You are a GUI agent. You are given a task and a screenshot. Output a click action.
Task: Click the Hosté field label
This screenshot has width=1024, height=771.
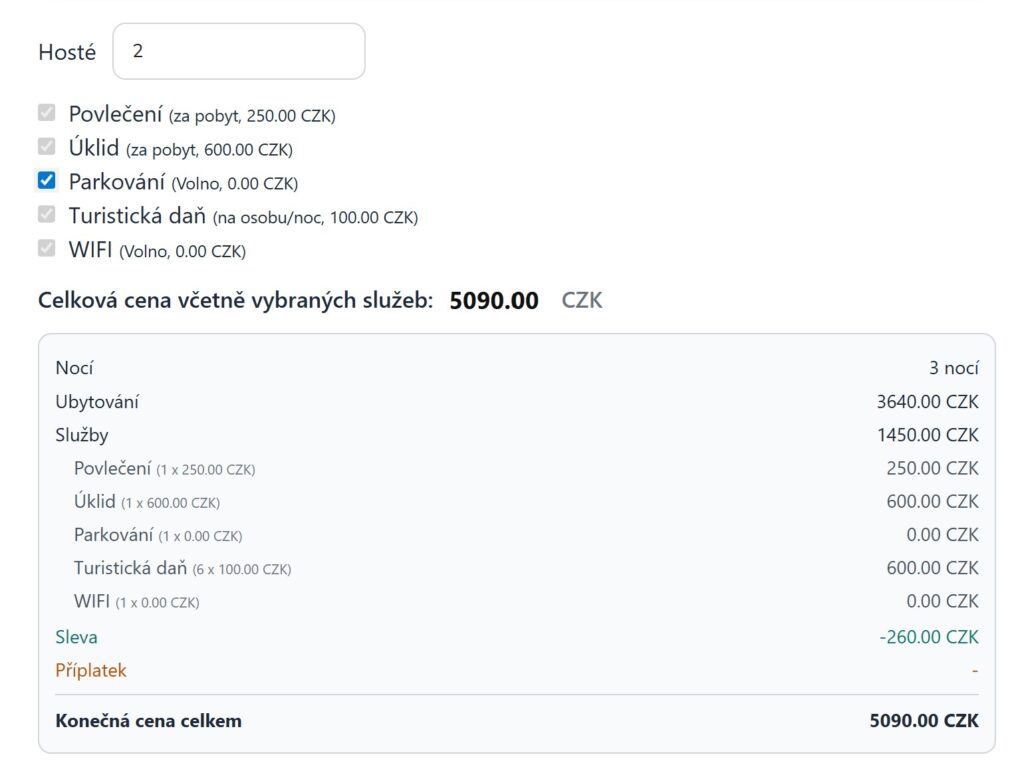67,52
